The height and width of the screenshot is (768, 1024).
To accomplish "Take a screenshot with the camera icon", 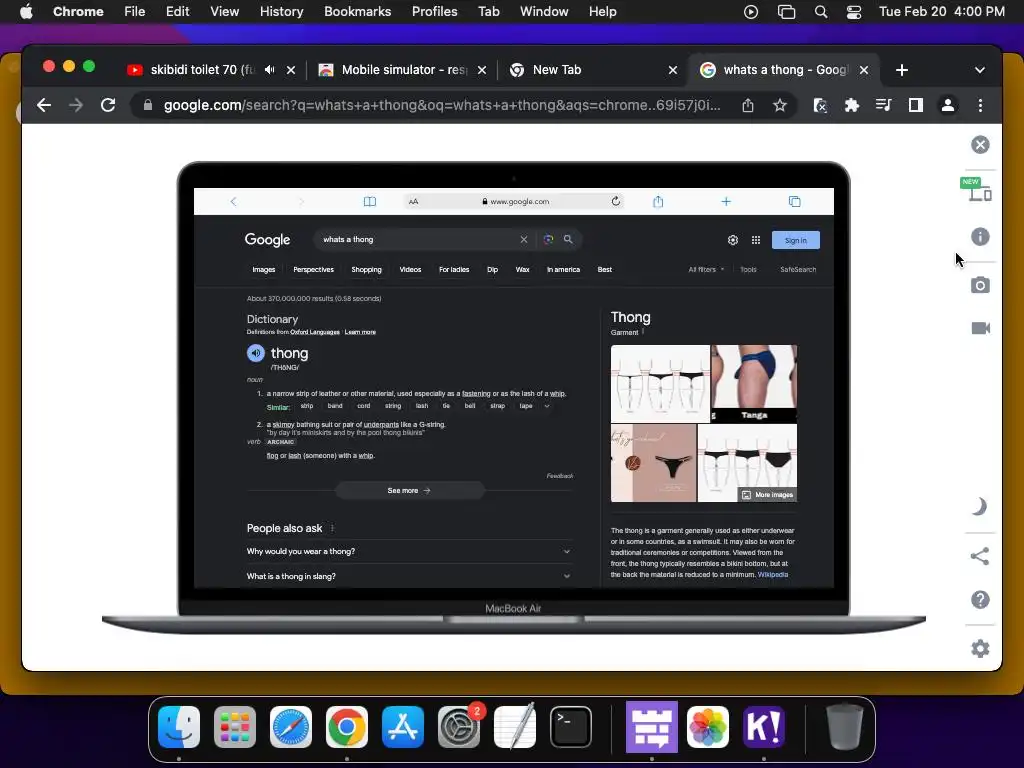I will click(980, 285).
